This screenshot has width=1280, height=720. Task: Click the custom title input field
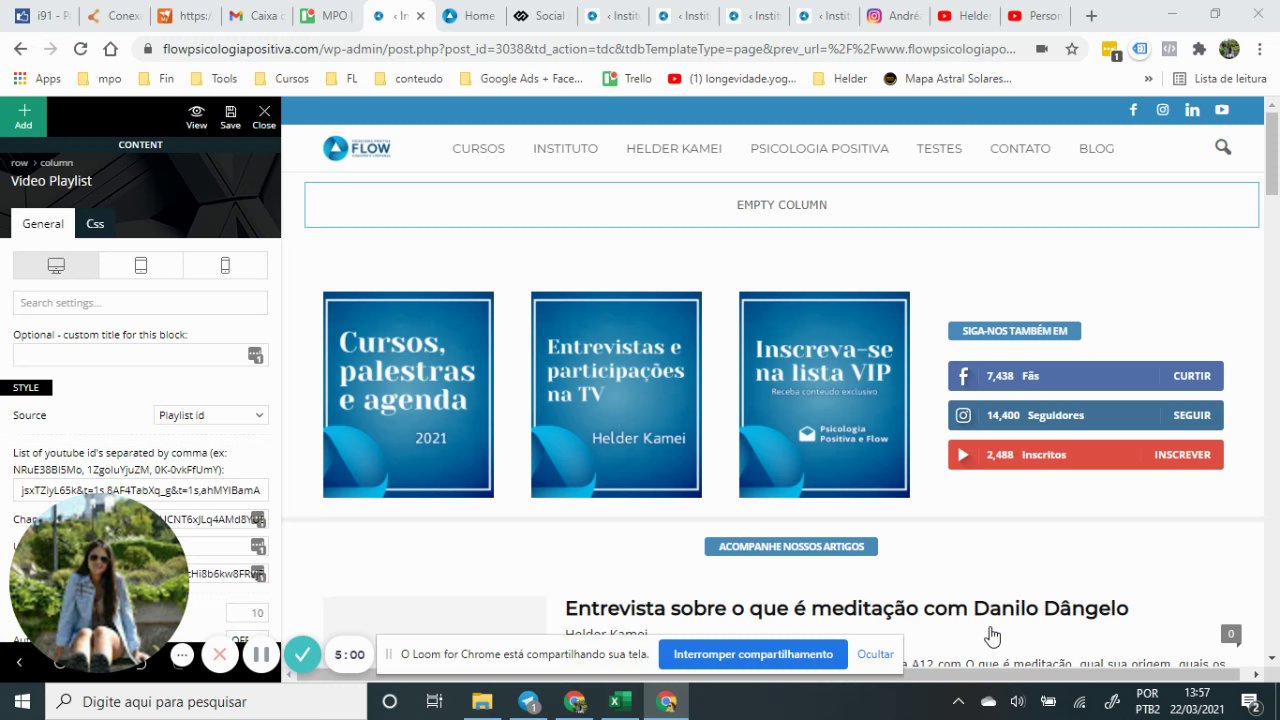[140, 355]
